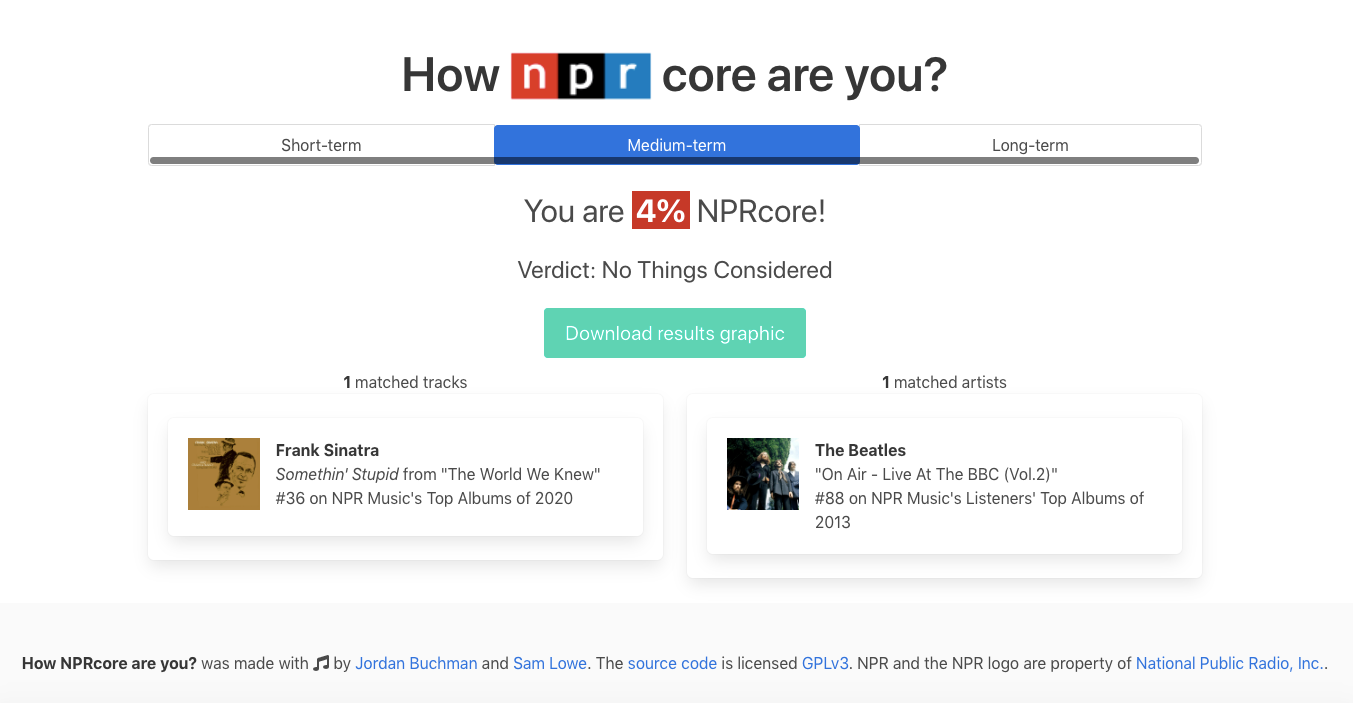Open Sam Lowe link in footer
Viewport: 1353px width, 703px height.
[x=550, y=663]
